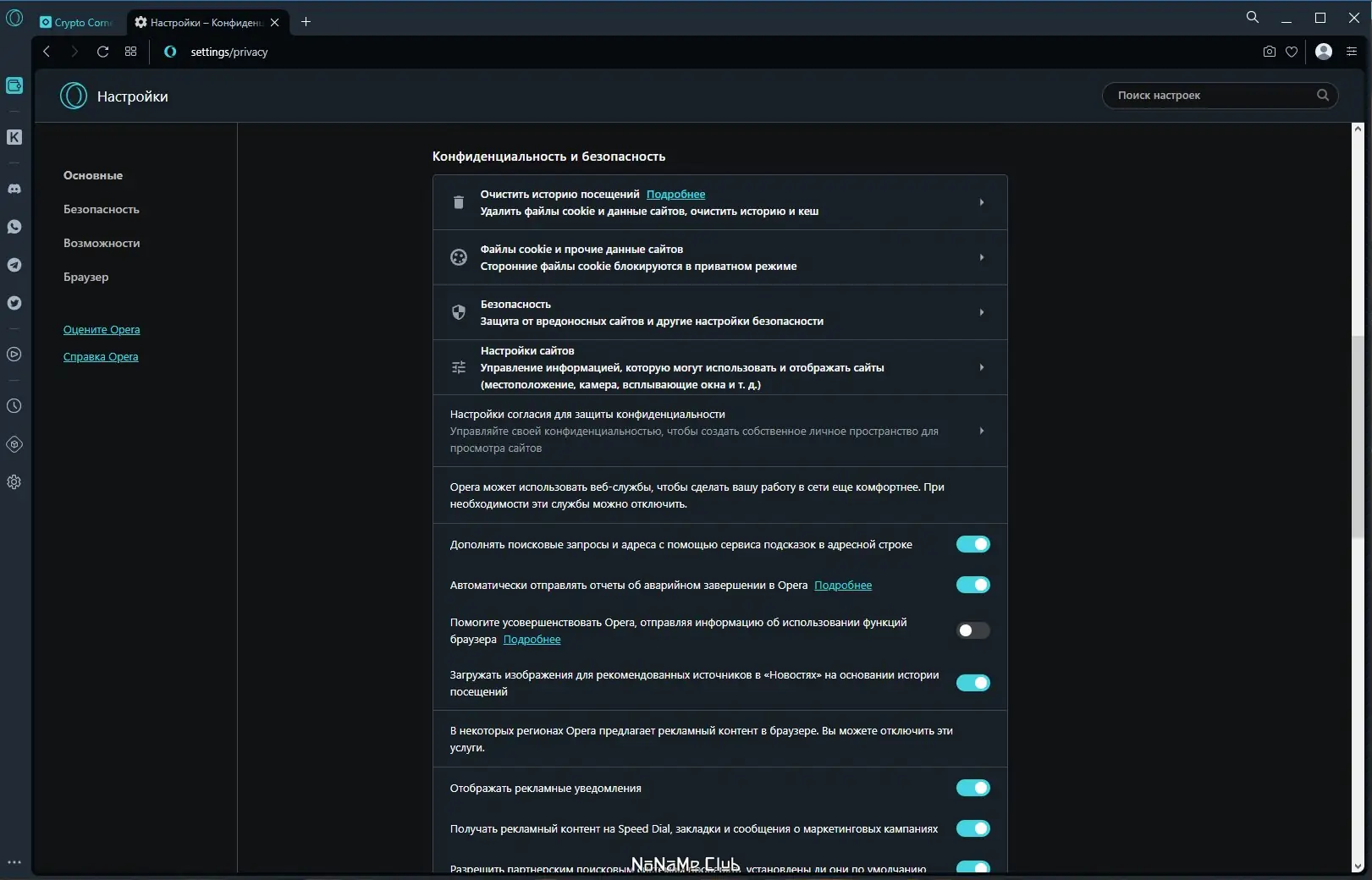
Task: Select 'Возможности' in the settings menu
Action: (102, 243)
